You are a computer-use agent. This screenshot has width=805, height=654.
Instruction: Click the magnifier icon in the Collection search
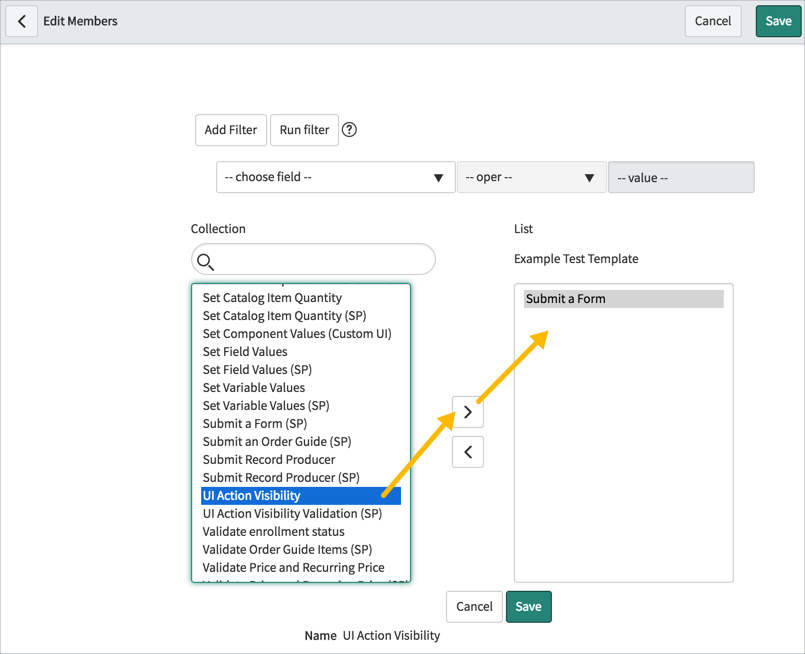206,259
